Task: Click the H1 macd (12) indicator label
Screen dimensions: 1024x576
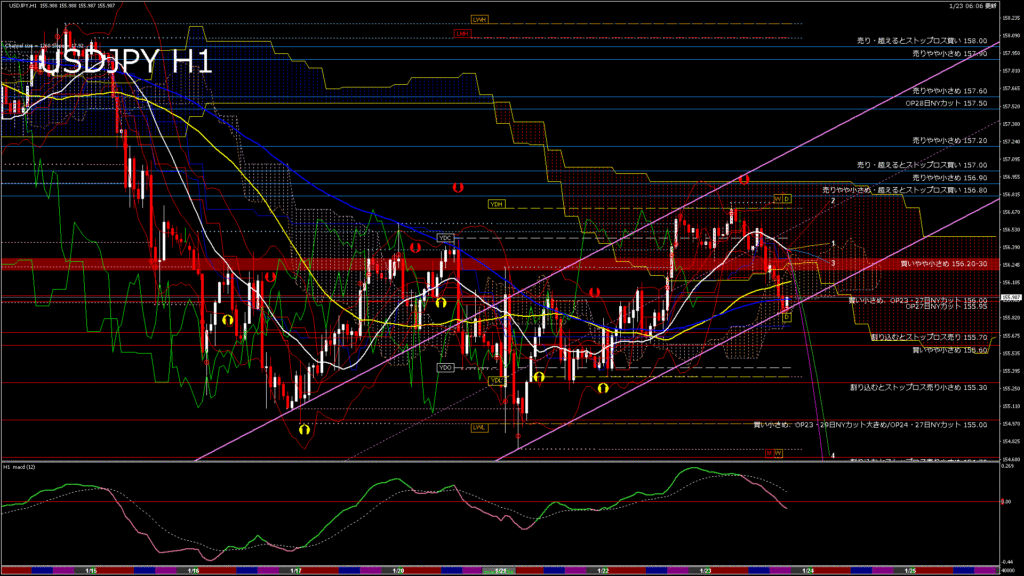Action: [22, 467]
